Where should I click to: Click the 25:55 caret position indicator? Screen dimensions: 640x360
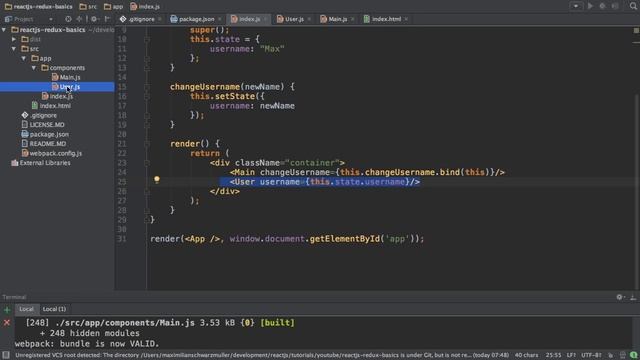(x=553, y=355)
